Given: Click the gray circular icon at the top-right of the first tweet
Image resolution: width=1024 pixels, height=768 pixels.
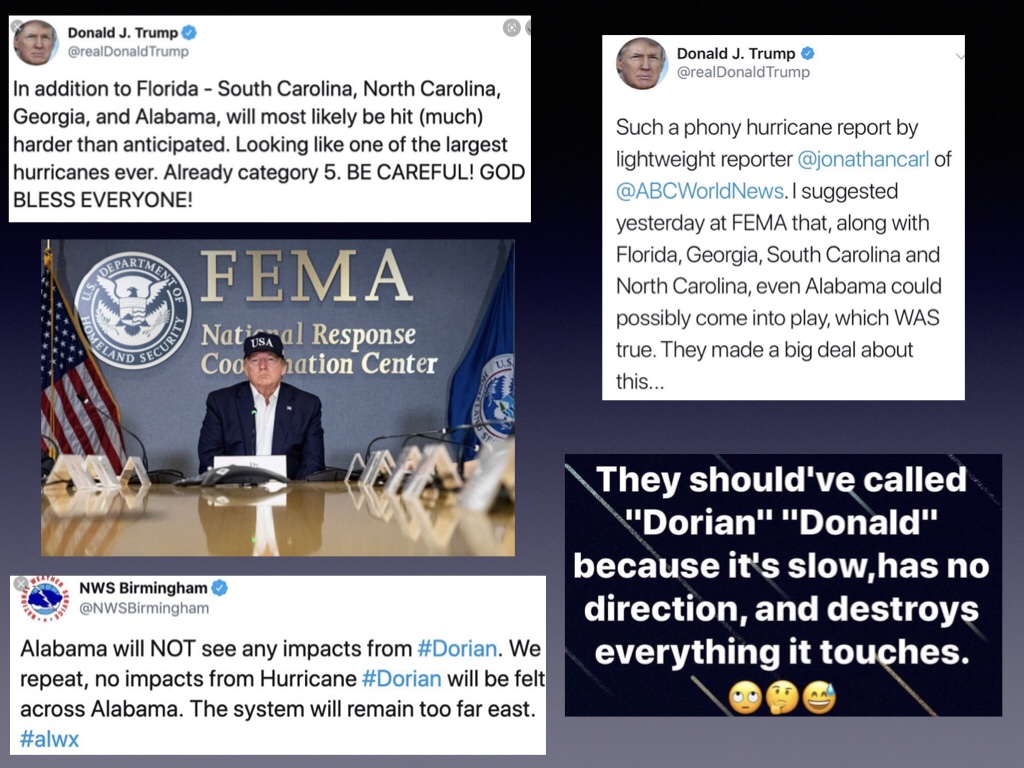Looking at the screenshot, I should point(512,28).
